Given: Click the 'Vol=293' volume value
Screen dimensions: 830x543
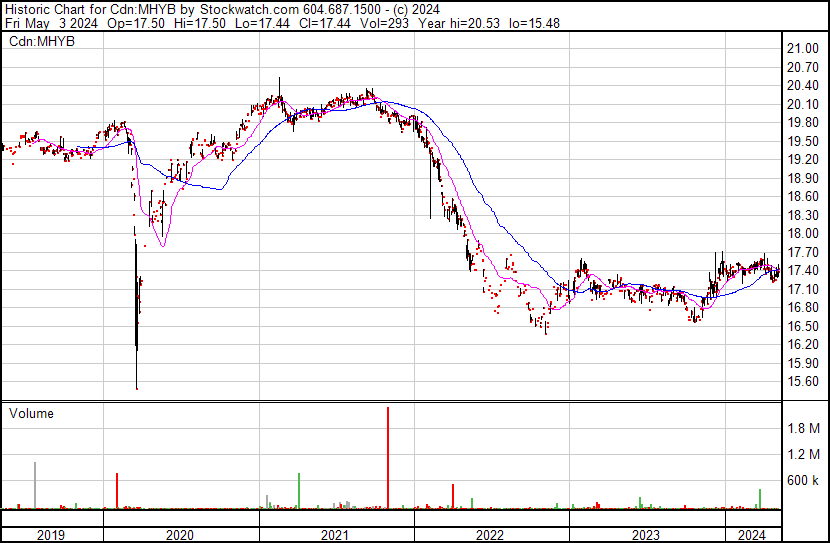Looking at the screenshot, I should (x=384, y=23).
